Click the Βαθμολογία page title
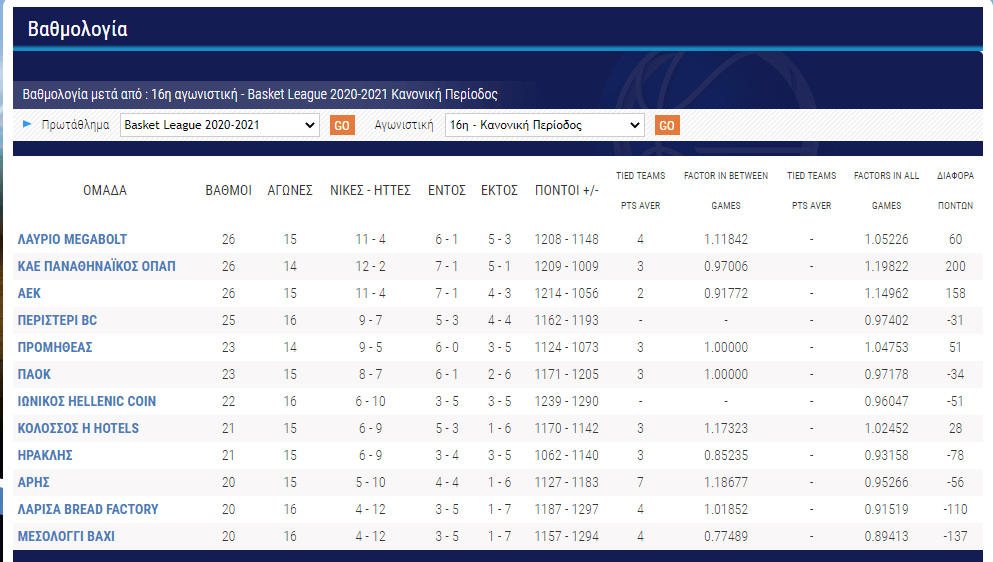 (x=77, y=29)
